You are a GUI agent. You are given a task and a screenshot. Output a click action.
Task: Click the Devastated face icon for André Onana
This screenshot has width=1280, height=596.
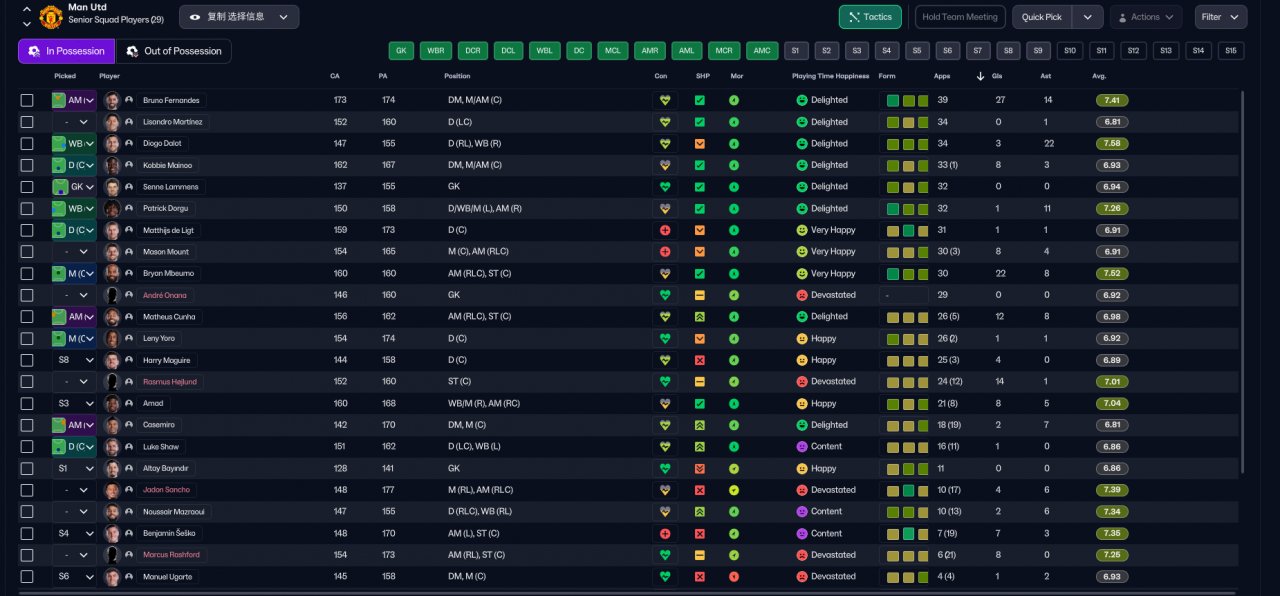(x=801, y=295)
